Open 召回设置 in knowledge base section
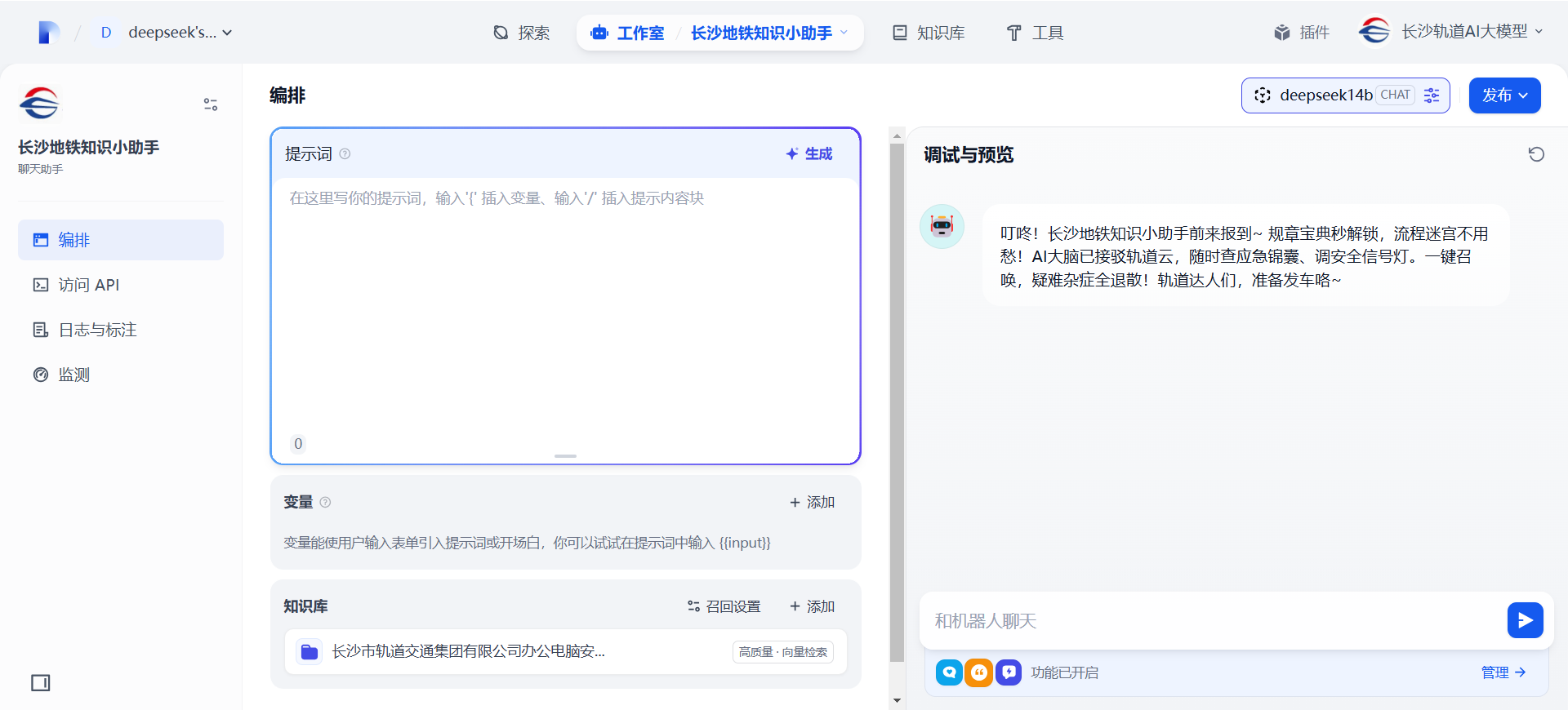 (x=724, y=606)
